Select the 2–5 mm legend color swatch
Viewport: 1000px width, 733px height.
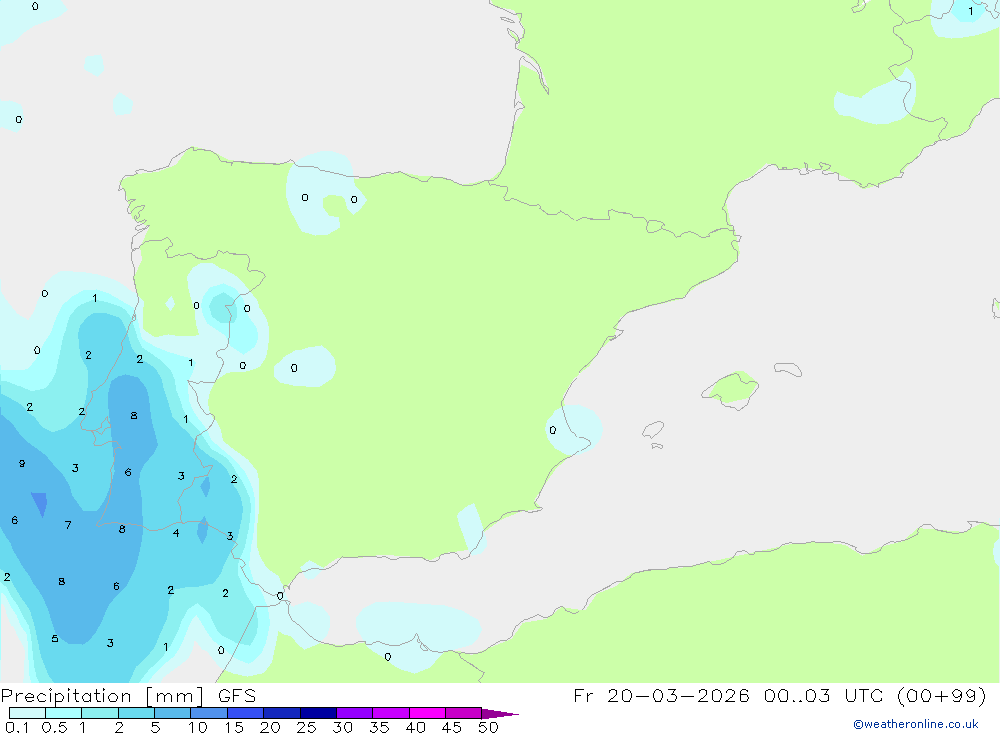point(136,713)
